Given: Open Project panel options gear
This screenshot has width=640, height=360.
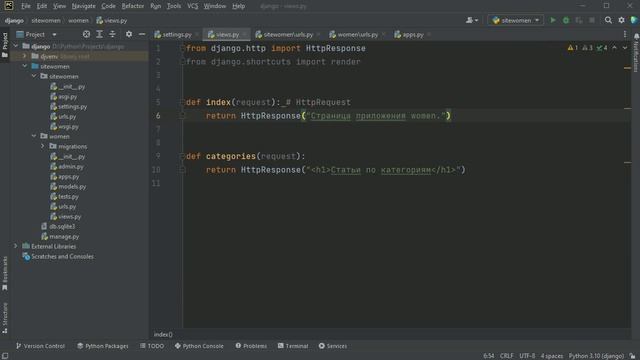Looking at the screenshot, I should click(129, 34).
